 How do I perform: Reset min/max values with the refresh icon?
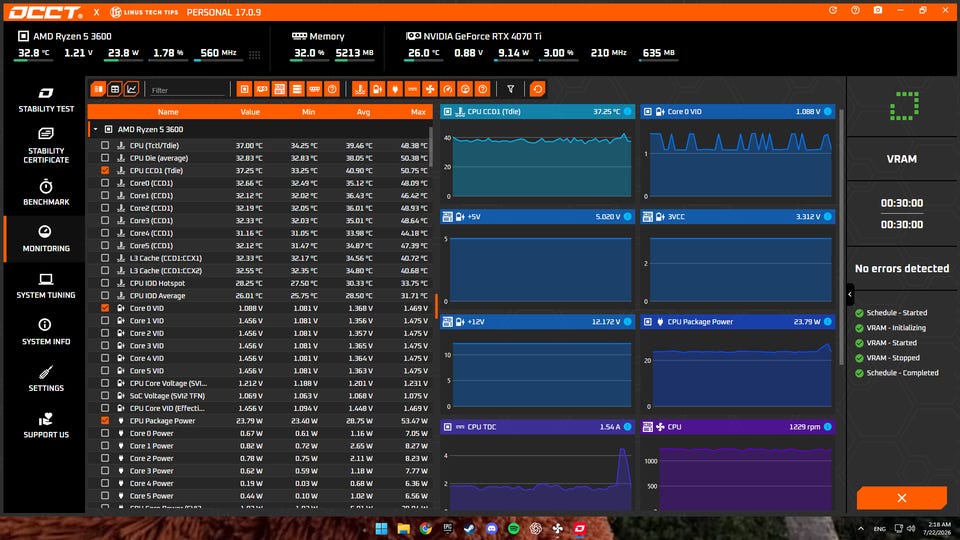click(x=538, y=89)
